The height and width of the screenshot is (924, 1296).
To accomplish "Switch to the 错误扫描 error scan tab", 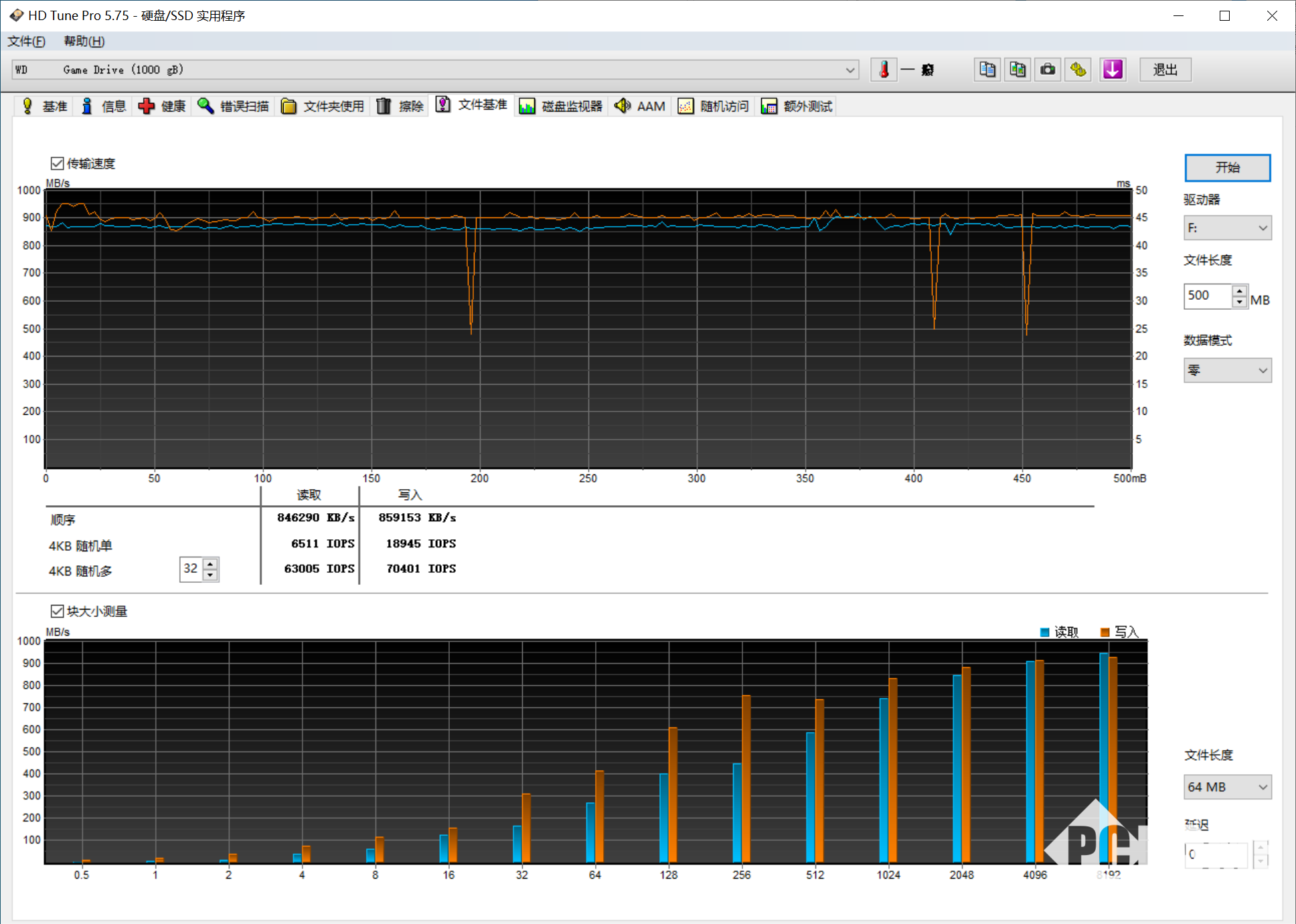I will [x=234, y=106].
